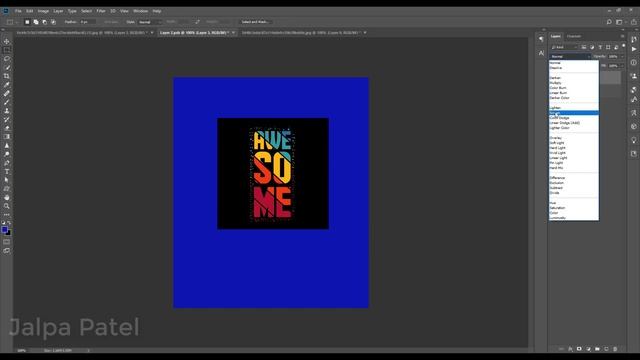Choose Subtract from selection mode button

(x=44, y=22)
